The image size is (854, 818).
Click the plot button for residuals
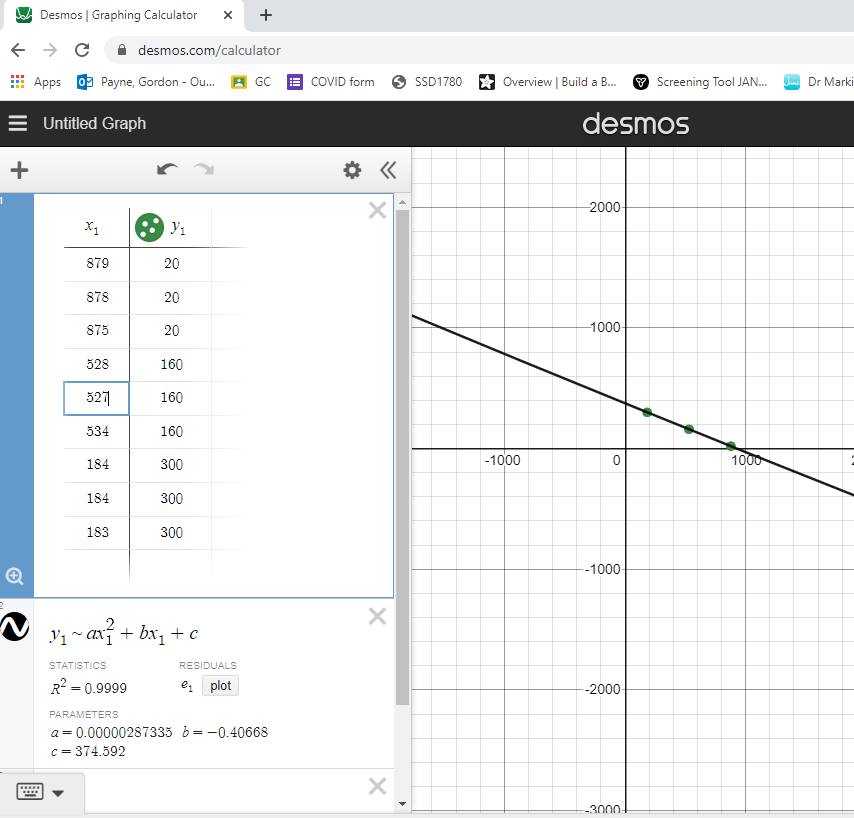[220, 685]
